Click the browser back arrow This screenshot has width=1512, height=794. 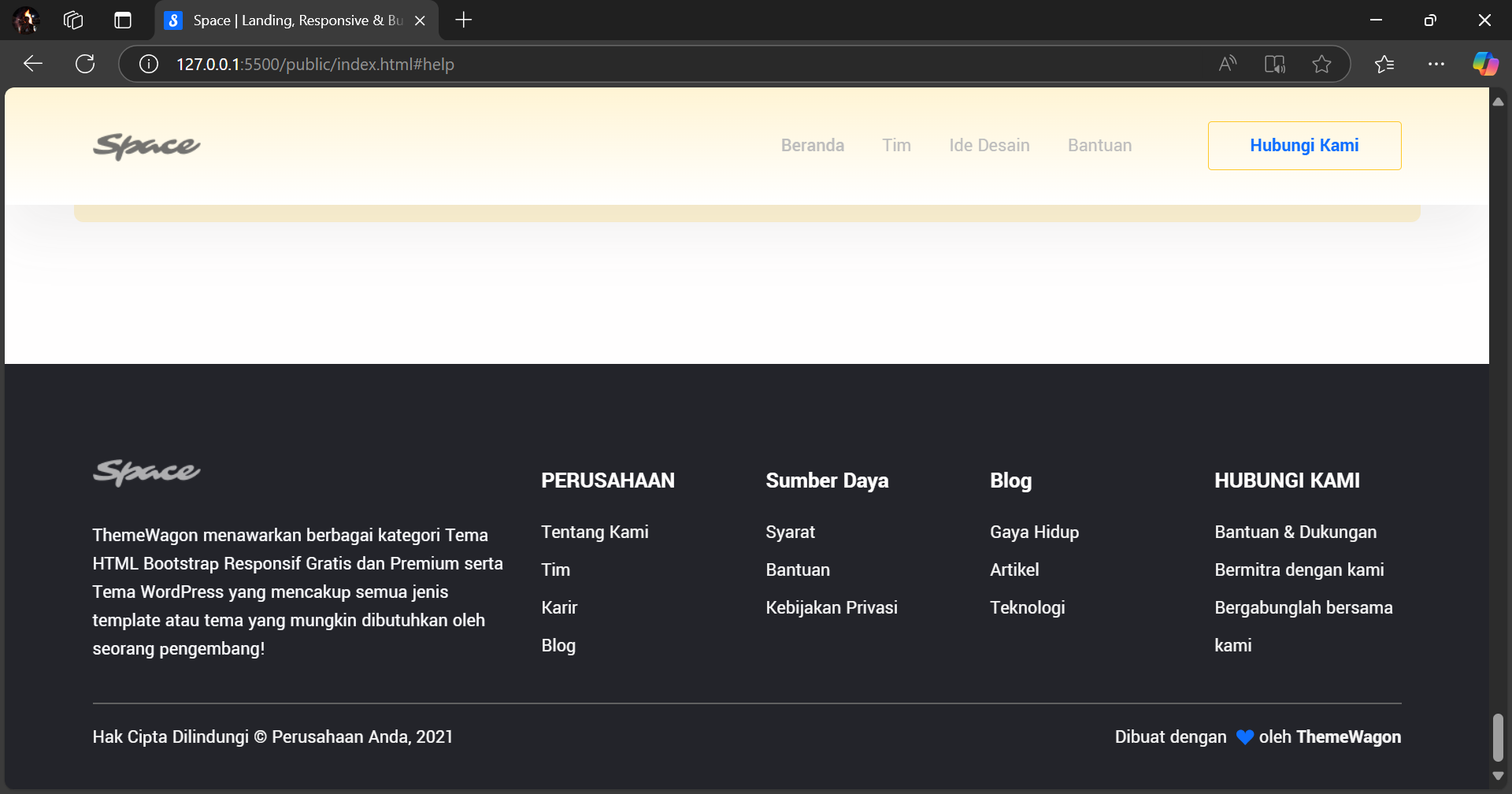[x=33, y=64]
